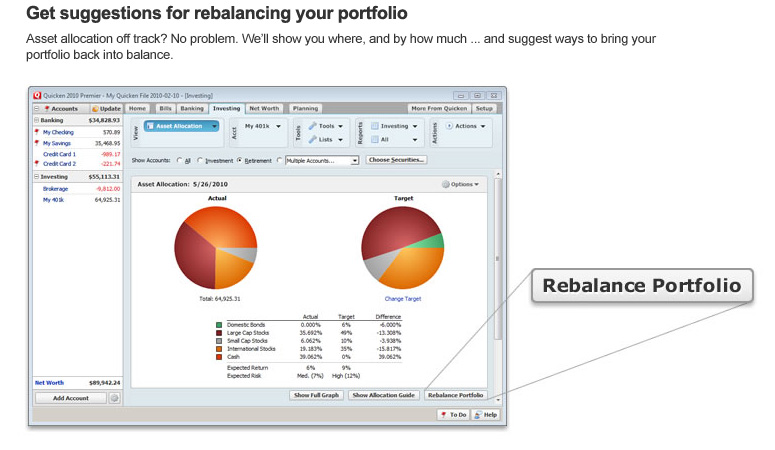This screenshot has height=450, width=775.
Task: Click the Net Worth value $89,942.24
Action: coord(104,383)
